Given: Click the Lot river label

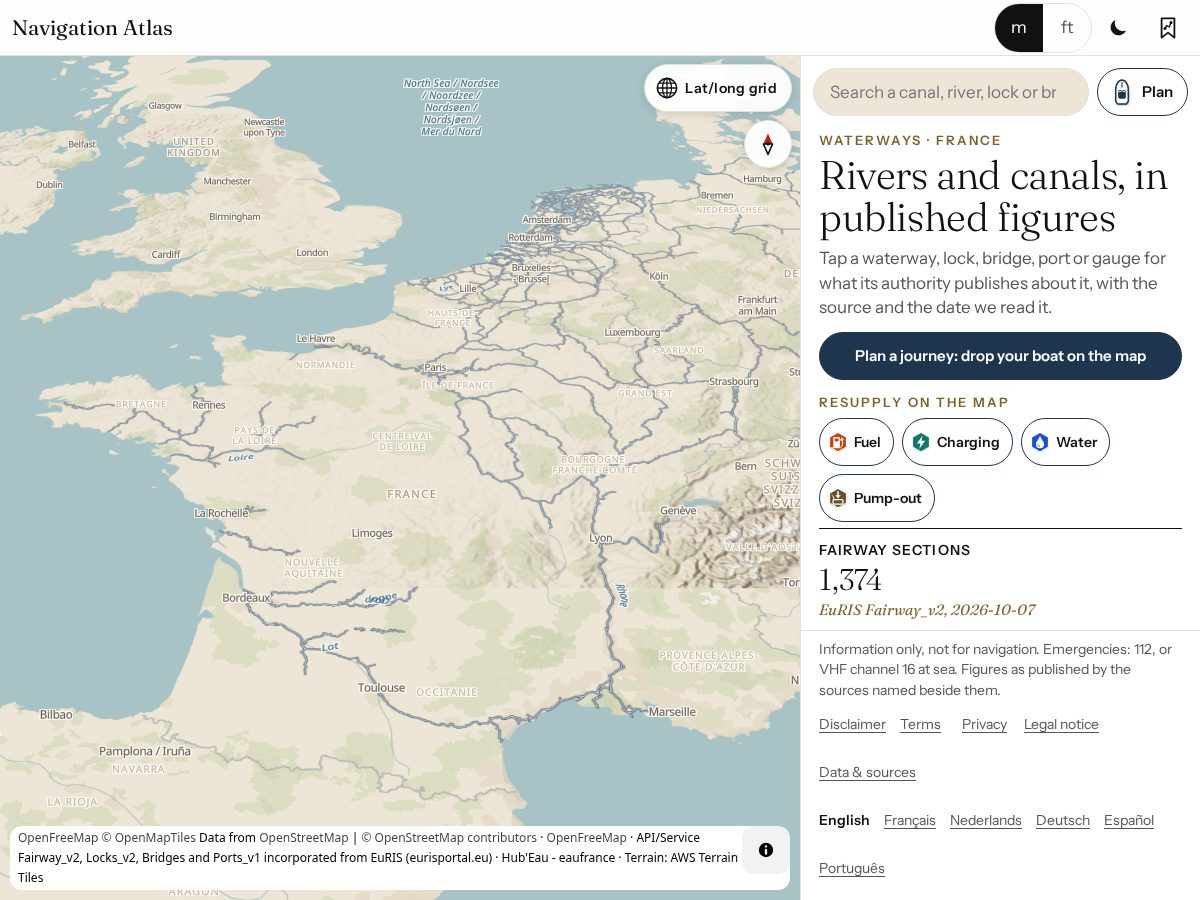Looking at the screenshot, I should click(331, 647).
